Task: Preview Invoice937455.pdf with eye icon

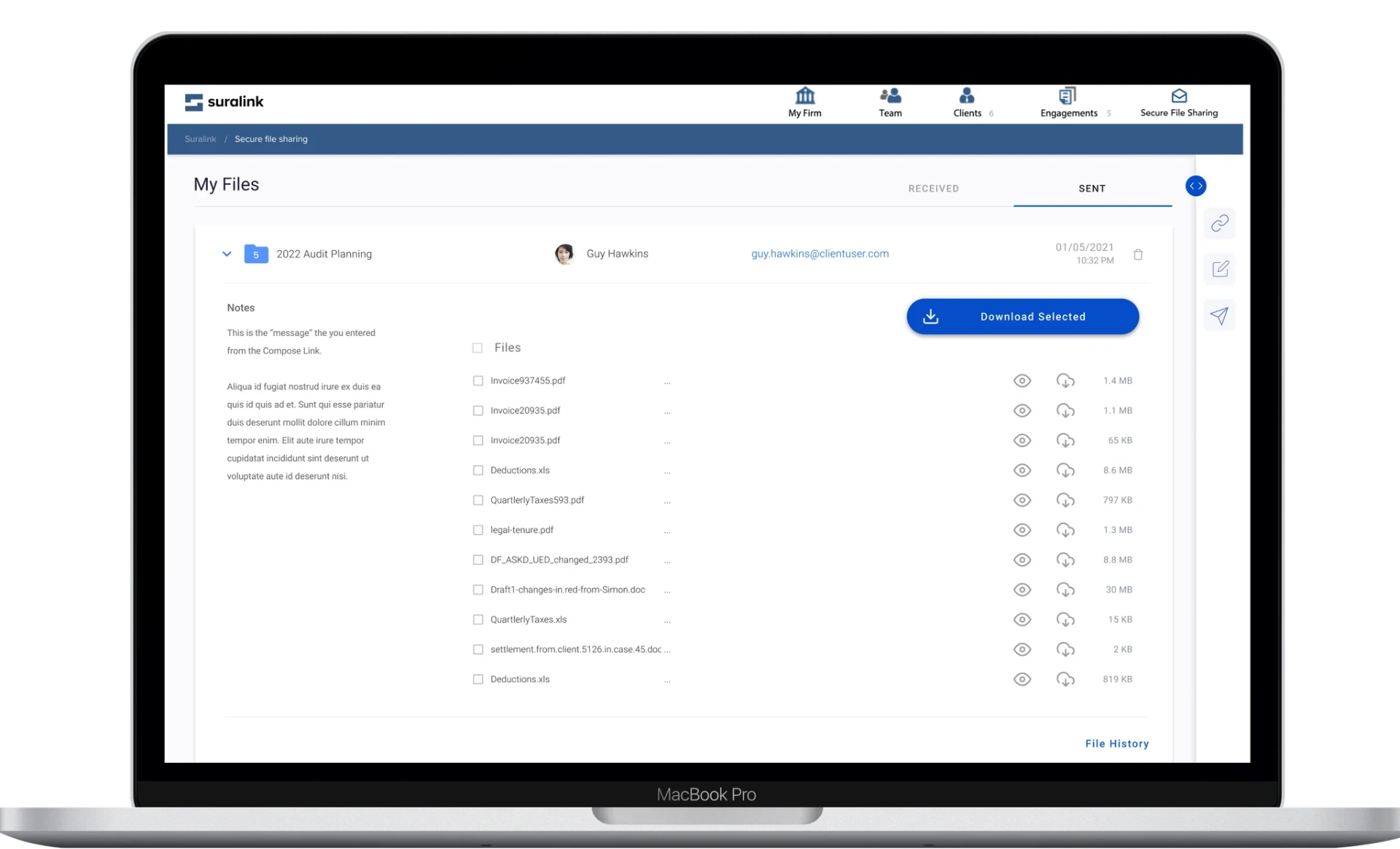Action: (x=1022, y=380)
